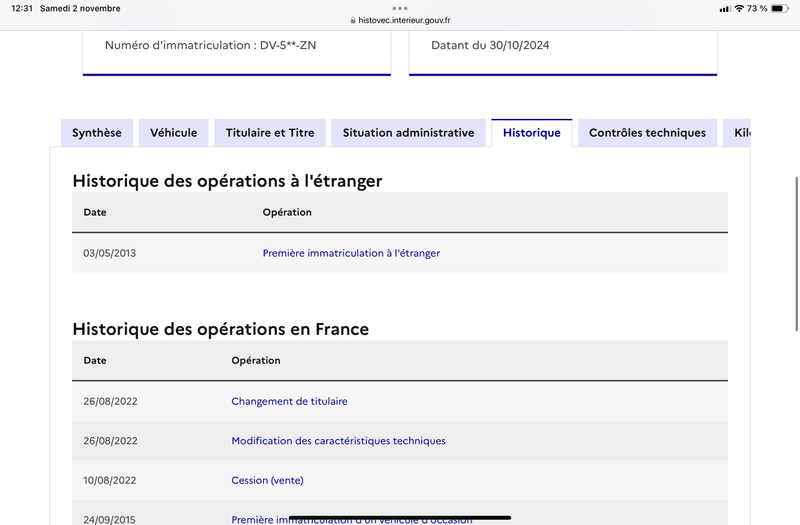The image size is (800, 525).
Task: Tap the cellular signal bars icon
Action: tap(725, 9)
